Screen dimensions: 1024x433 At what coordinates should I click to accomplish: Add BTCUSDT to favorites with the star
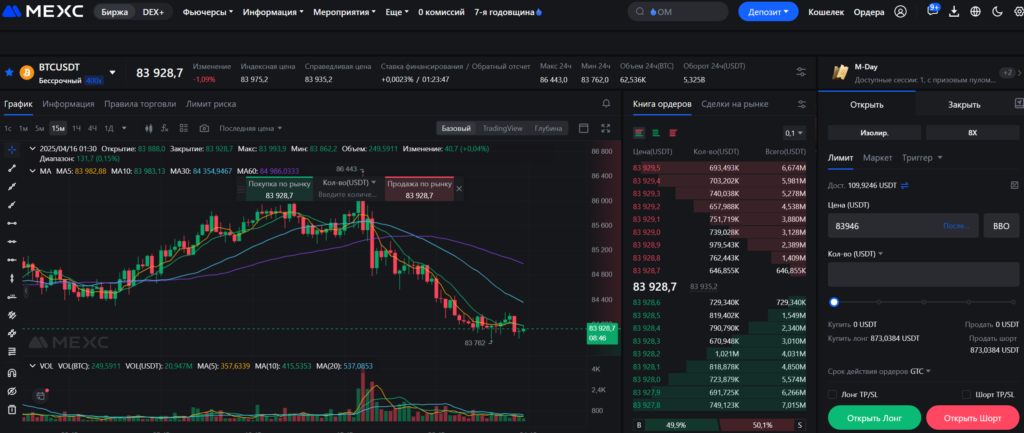pyautogui.click(x=9, y=72)
